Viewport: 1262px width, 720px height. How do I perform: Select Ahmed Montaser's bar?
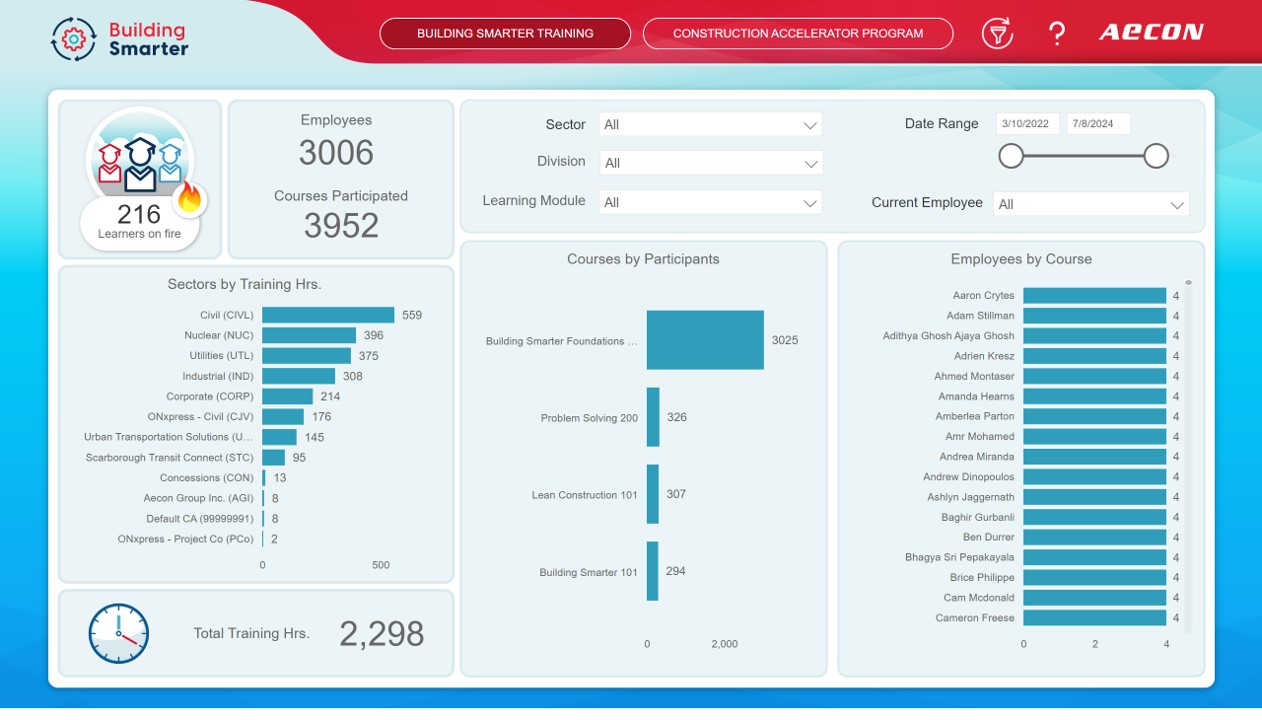point(1094,376)
